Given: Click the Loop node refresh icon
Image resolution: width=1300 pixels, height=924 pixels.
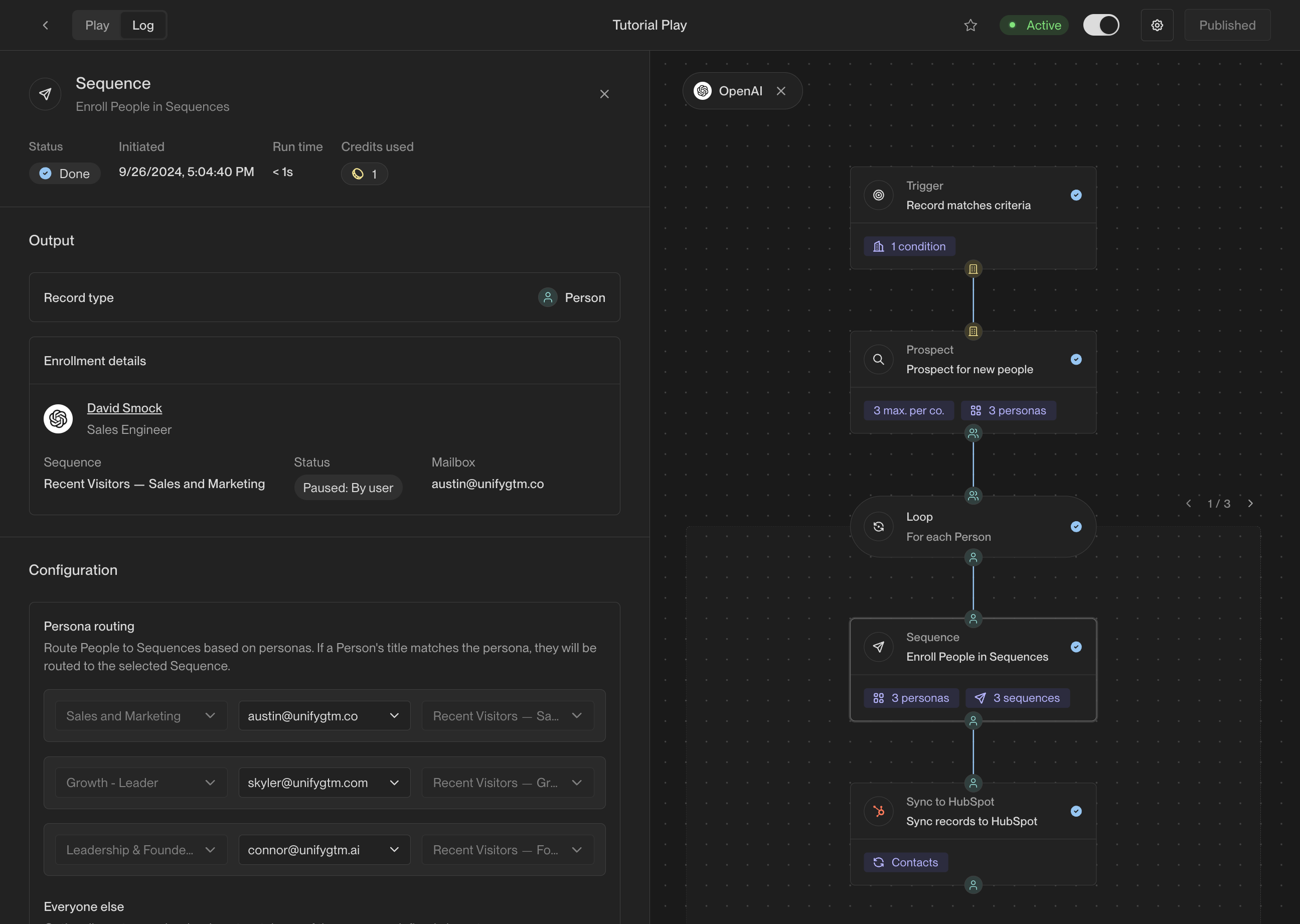Looking at the screenshot, I should (x=878, y=527).
